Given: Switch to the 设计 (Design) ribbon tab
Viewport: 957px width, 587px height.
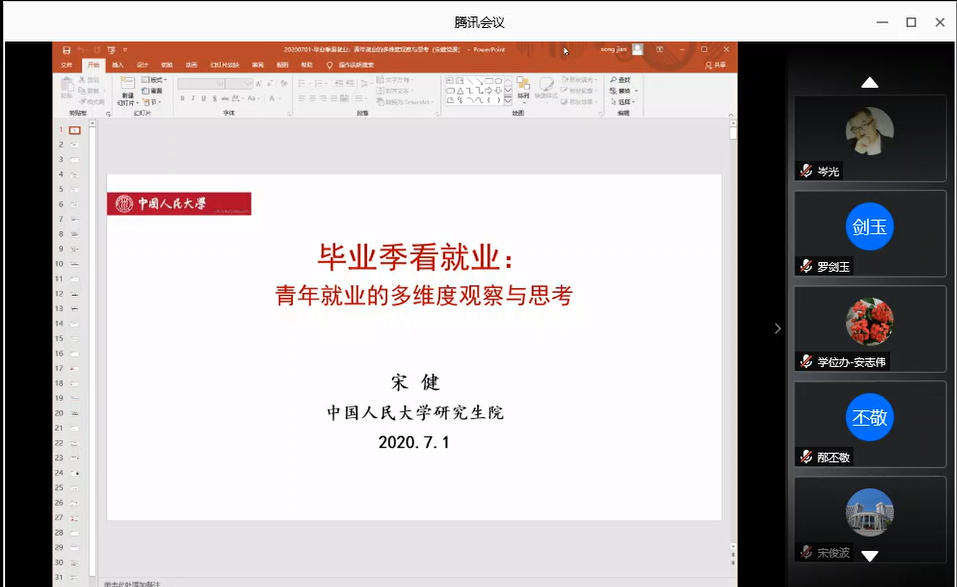Looking at the screenshot, I should click(x=142, y=65).
